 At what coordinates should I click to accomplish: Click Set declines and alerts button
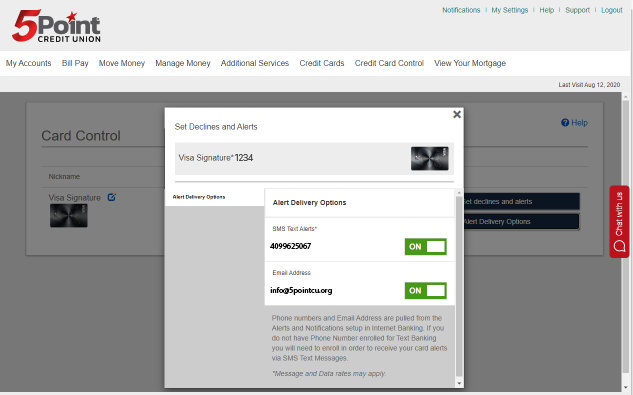click(x=521, y=202)
